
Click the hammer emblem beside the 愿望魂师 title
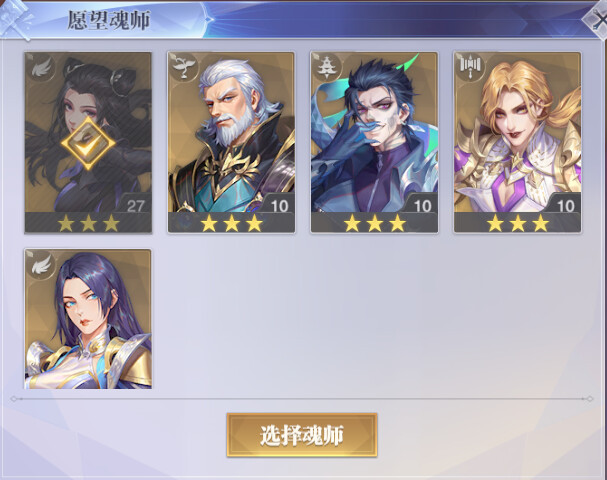point(15,19)
